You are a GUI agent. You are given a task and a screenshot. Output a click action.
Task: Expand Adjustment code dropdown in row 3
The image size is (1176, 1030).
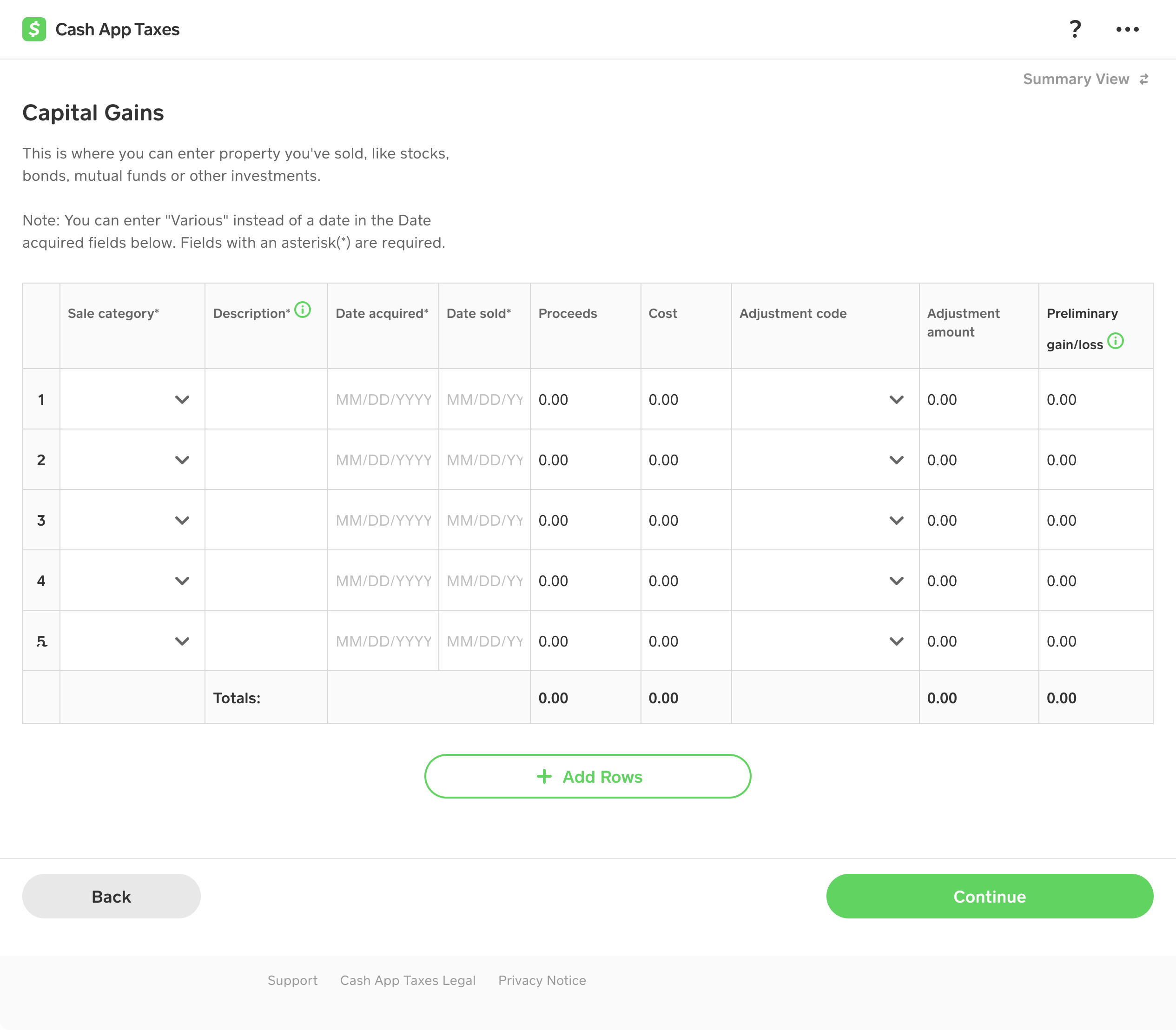click(x=825, y=520)
